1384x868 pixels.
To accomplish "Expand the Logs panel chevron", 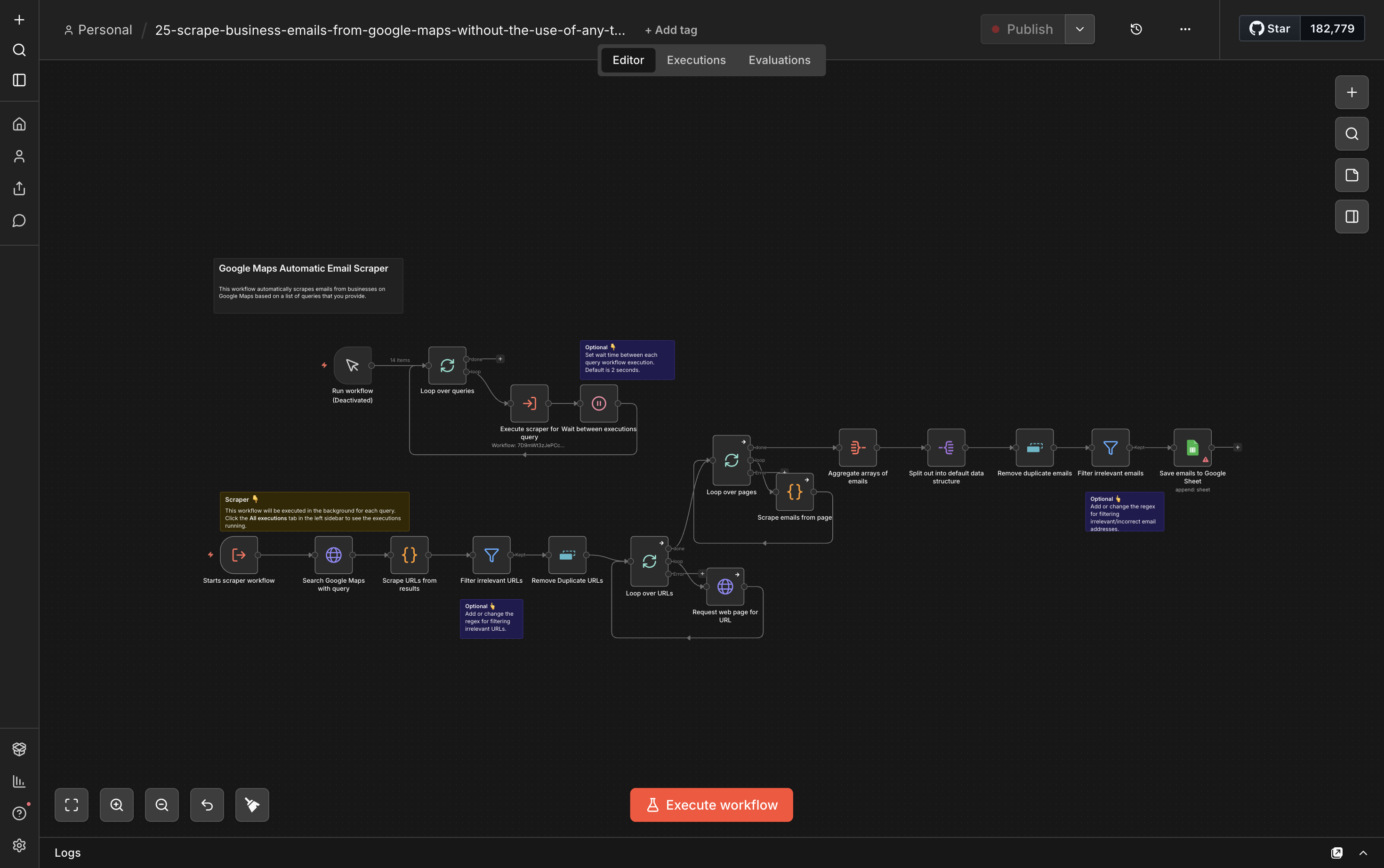I will pos(1363,852).
